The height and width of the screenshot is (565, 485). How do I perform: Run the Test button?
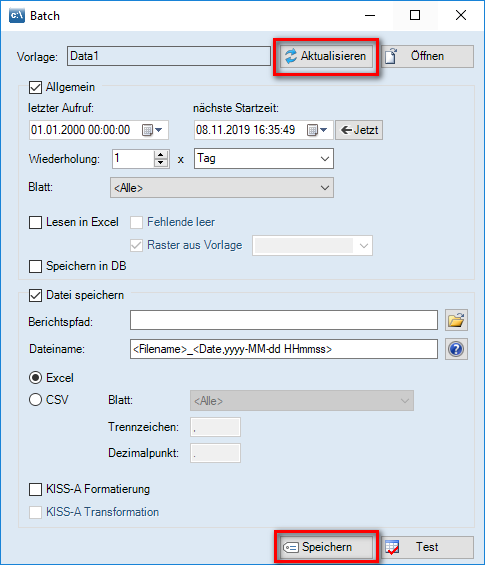coord(427,547)
